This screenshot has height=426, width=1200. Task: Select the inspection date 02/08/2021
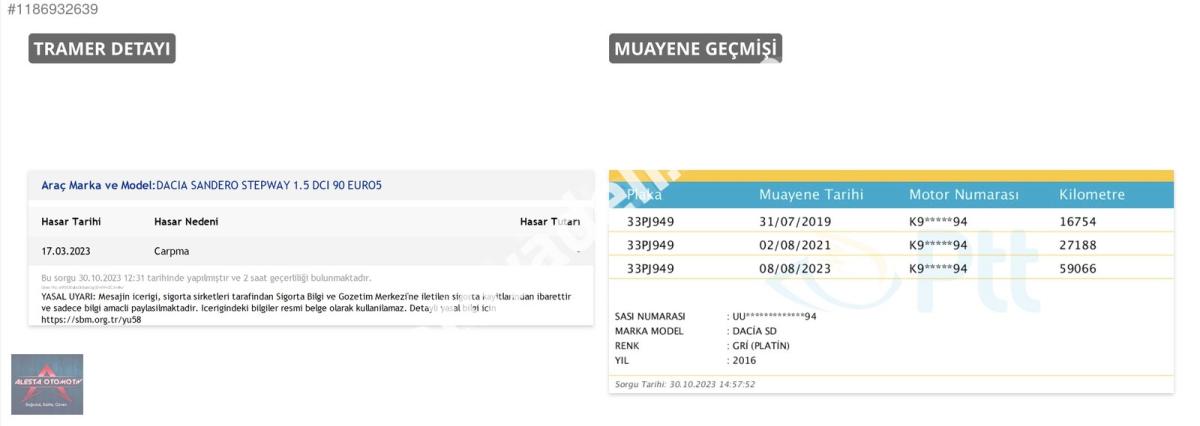795,245
